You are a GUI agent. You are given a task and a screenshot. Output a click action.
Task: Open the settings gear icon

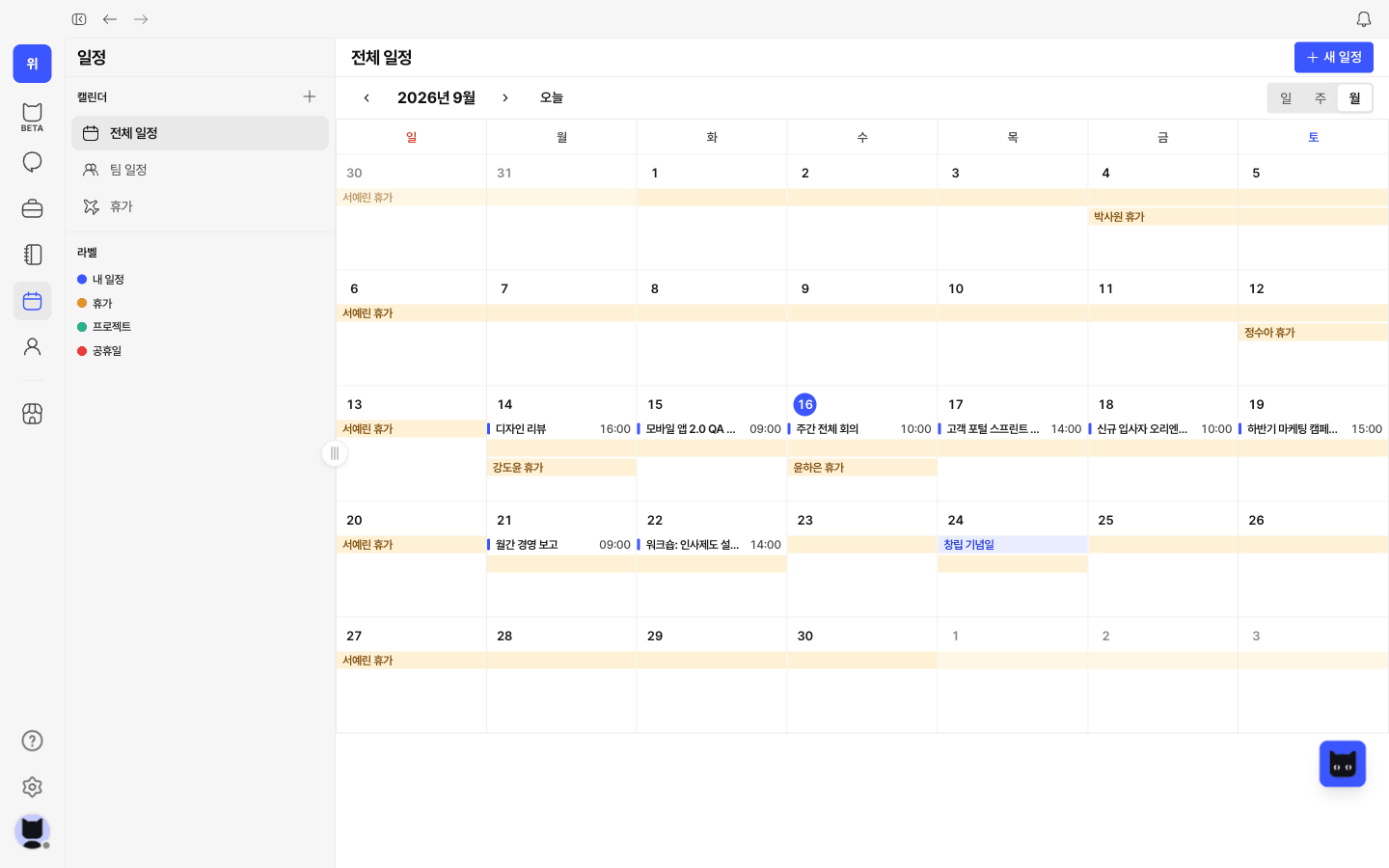32,787
